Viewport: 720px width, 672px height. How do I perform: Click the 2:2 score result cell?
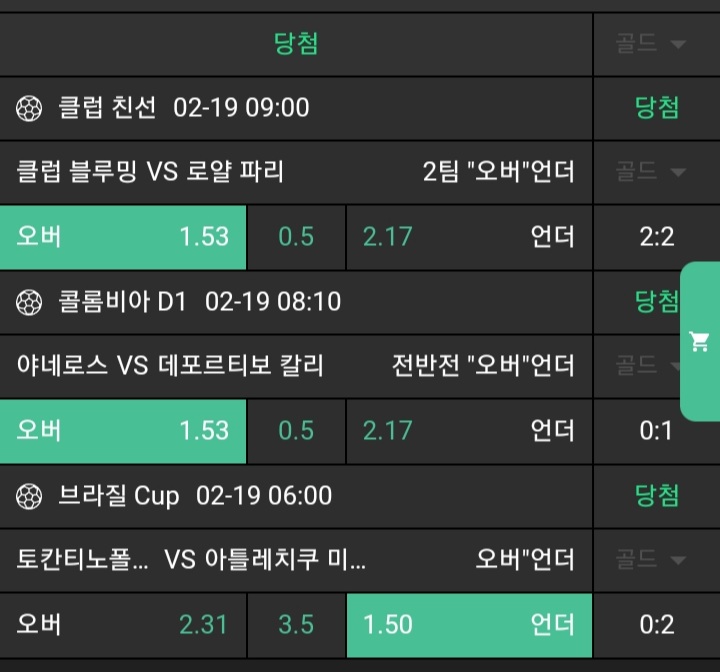tap(656, 237)
